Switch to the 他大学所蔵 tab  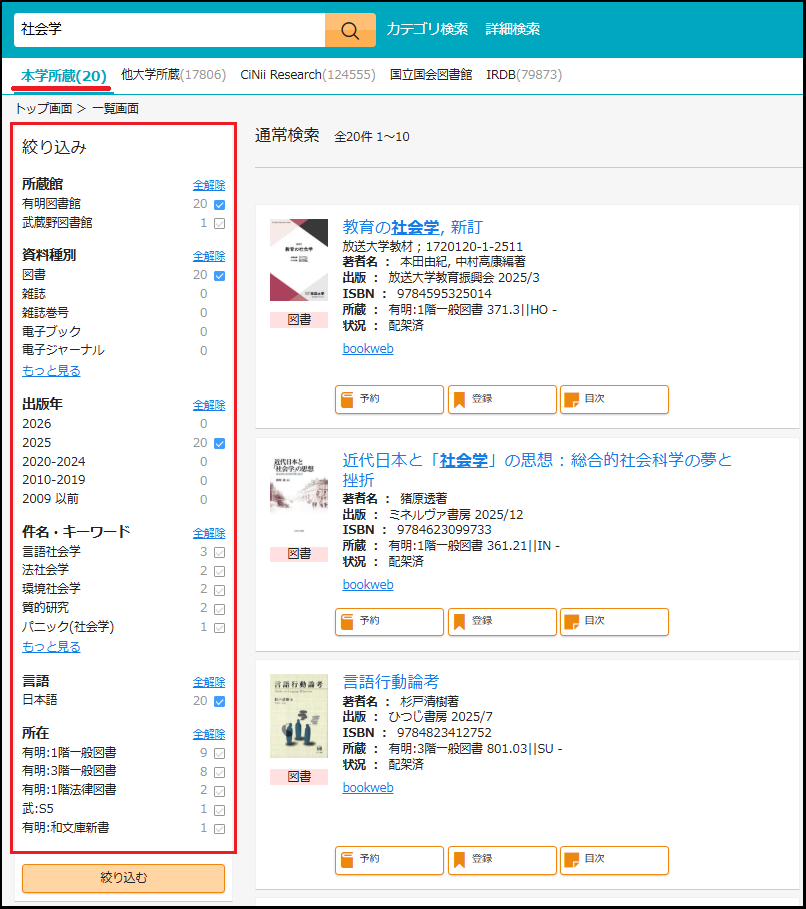pos(173,75)
